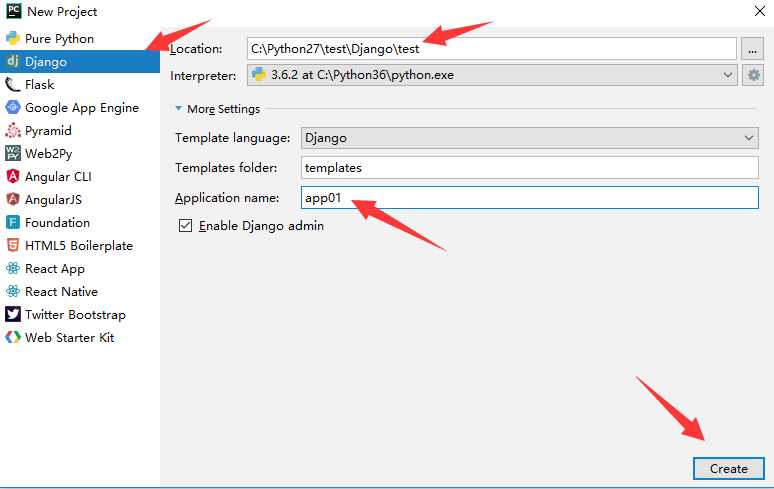774x489 pixels.
Task: Choose HTML5 Boilerplate project type
Action: coord(80,245)
